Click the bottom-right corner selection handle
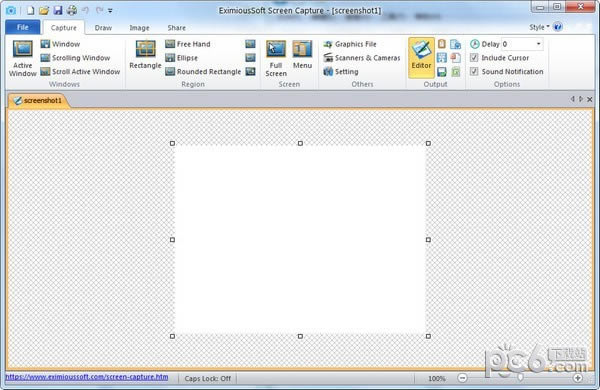Image resolution: width=600 pixels, height=390 pixels. (x=428, y=336)
